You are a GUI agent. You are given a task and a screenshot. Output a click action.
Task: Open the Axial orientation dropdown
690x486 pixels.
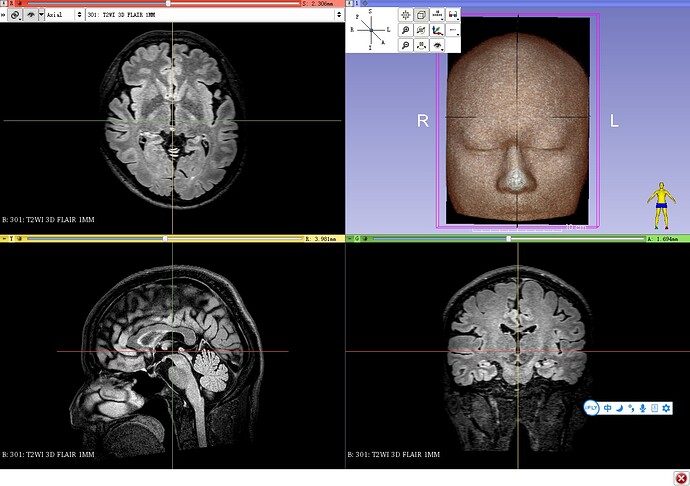click(64, 15)
